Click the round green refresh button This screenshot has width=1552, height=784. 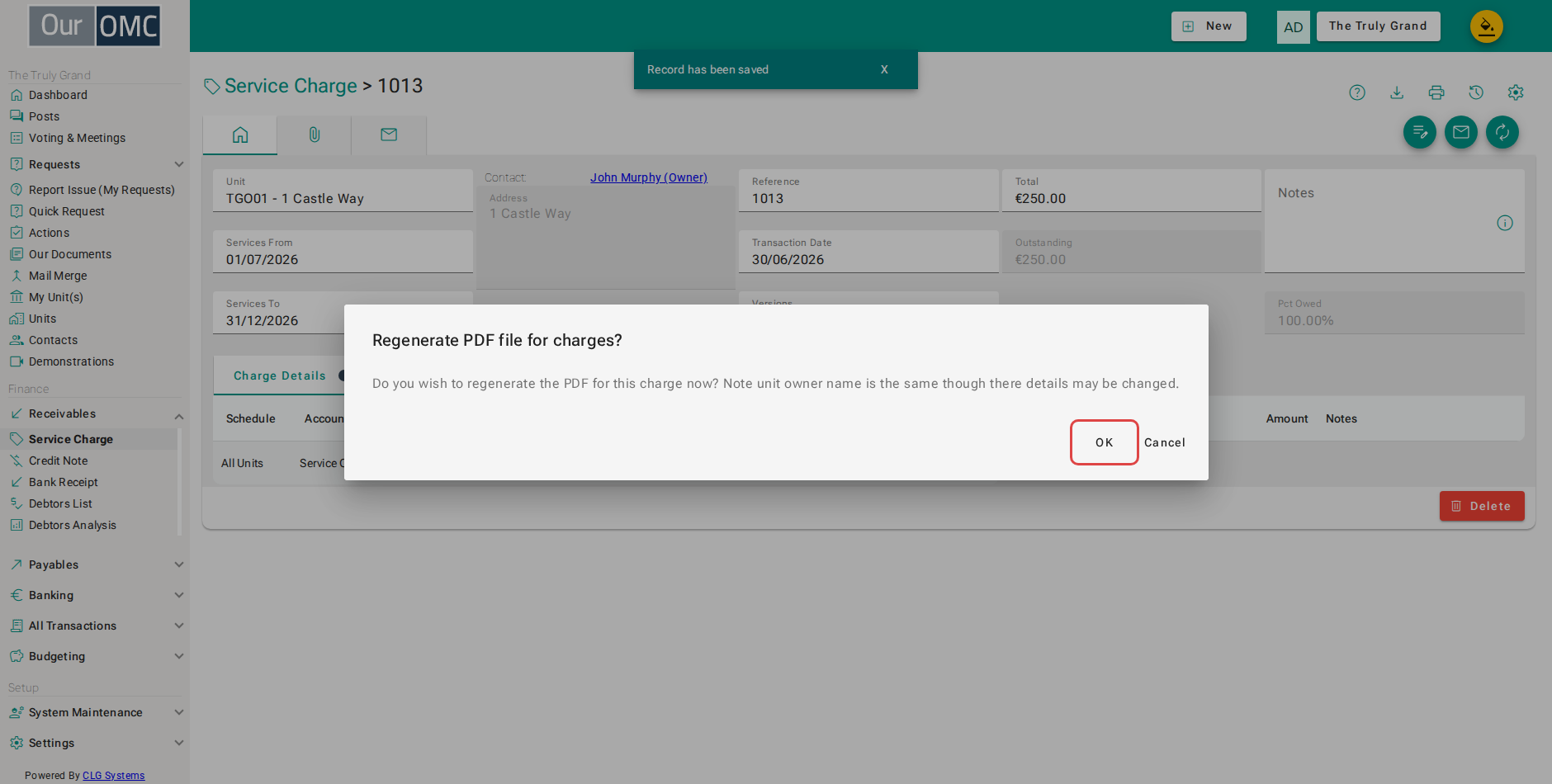coord(1502,132)
